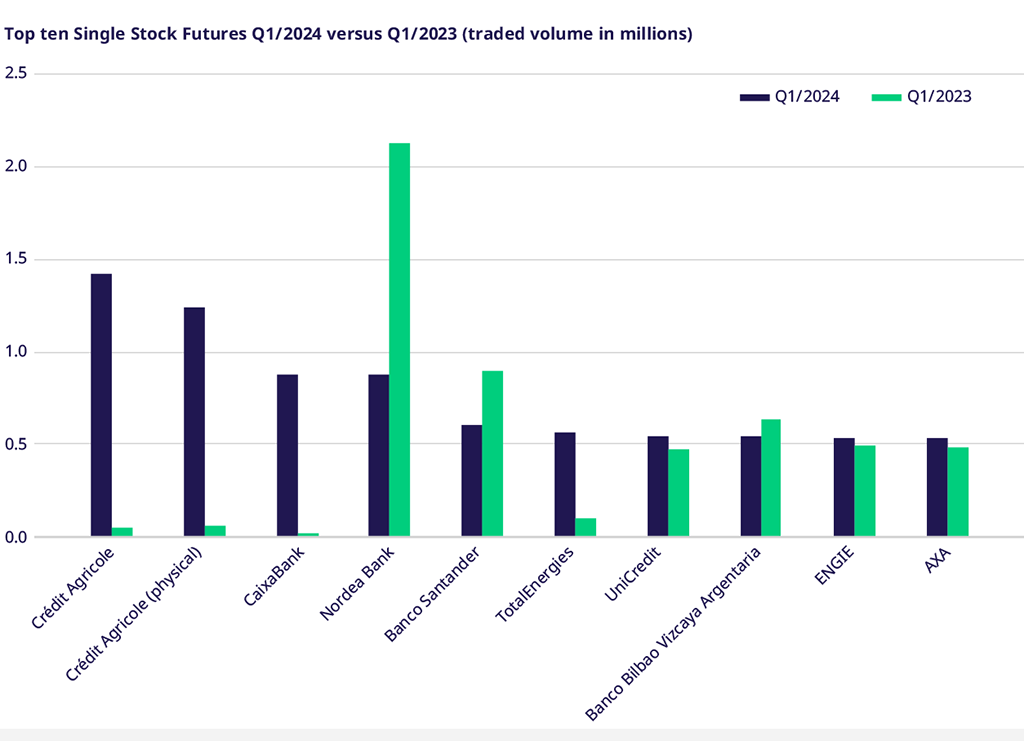Select the tall green Nordea Bank bar

tap(400, 340)
